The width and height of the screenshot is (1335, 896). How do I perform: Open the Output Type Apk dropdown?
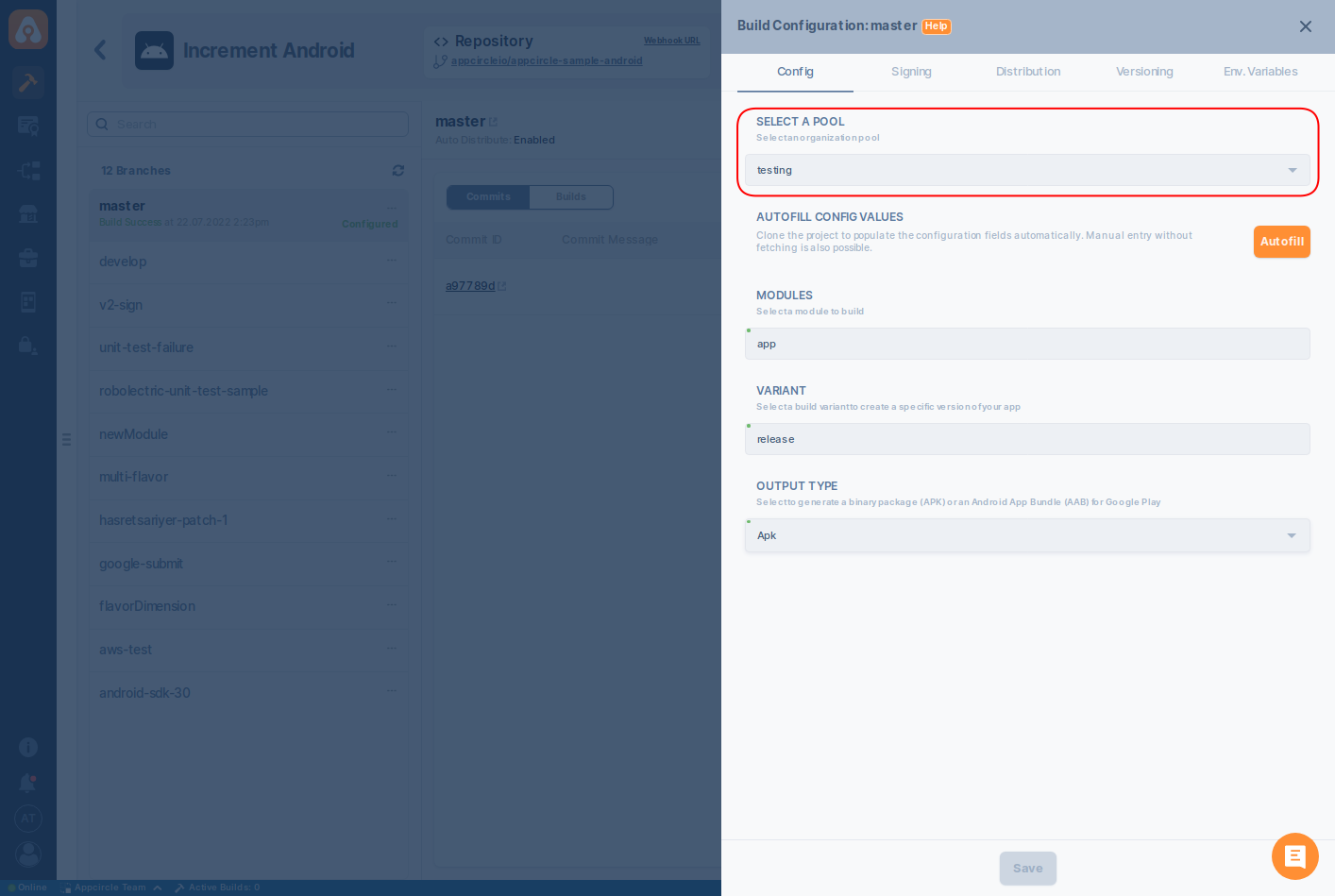(x=1027, y=535)
